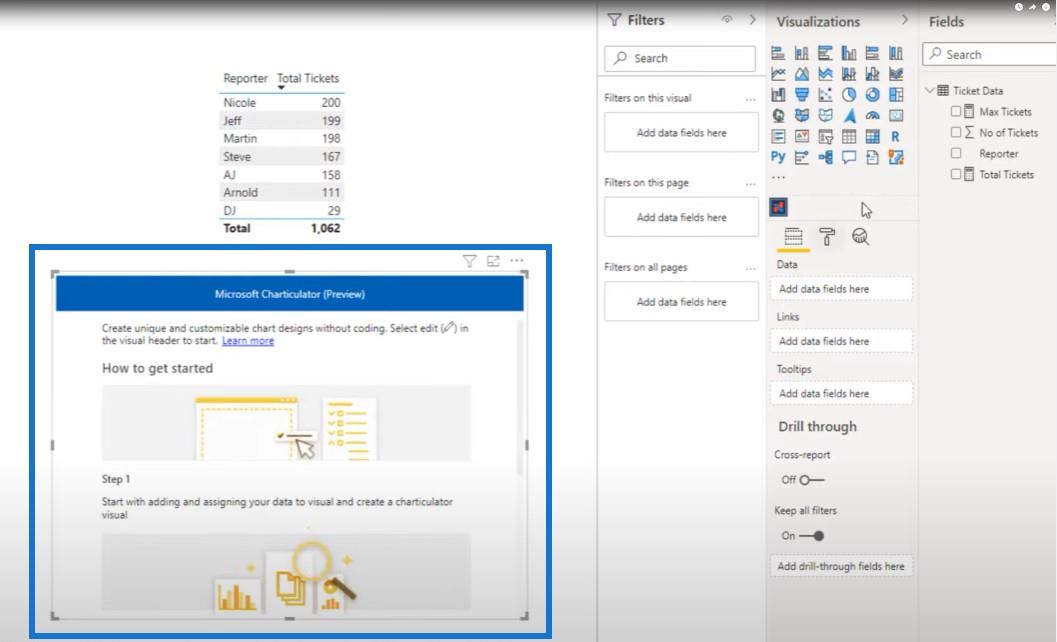Select the Stacked column chart visual
Viewport: 1057px width, 642px height.
(802, 53)
